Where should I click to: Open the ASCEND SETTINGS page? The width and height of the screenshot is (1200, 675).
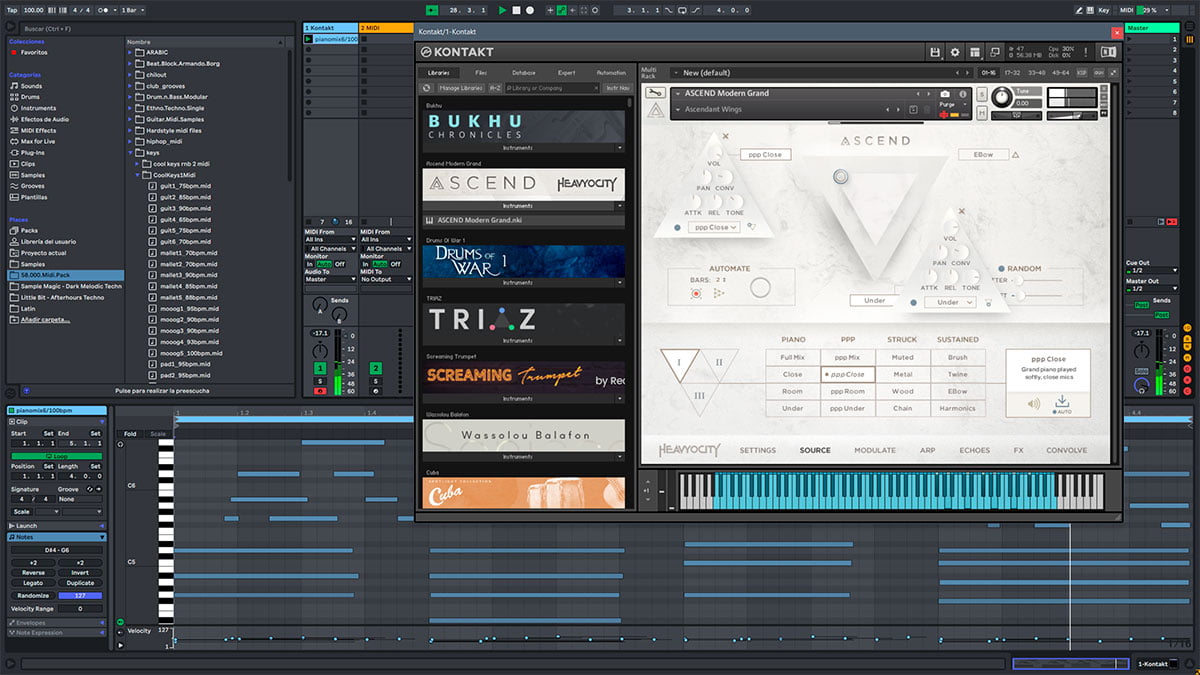(x=757, y=450)
